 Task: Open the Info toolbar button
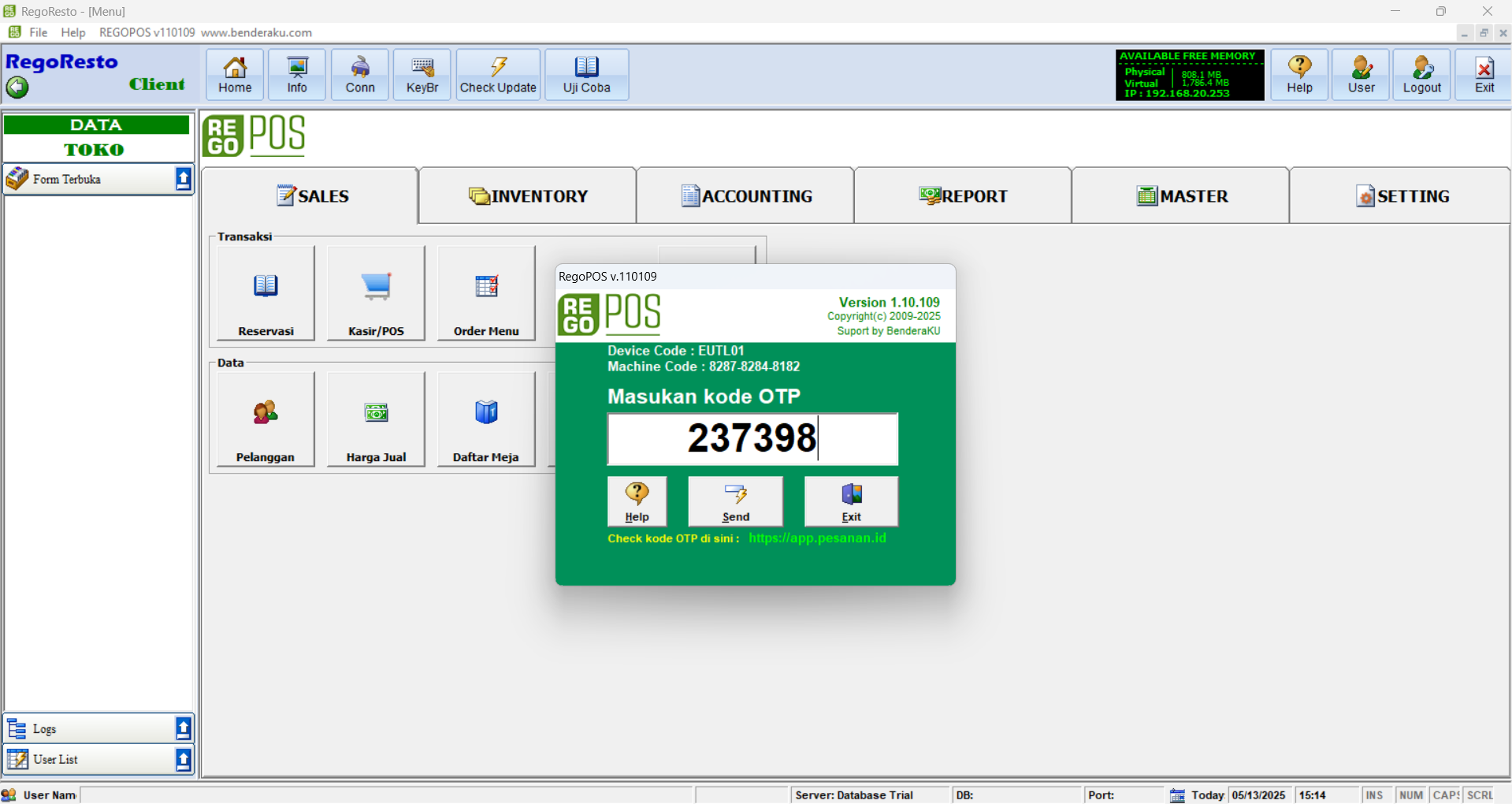pyautogui.click(x=297, y=75)
